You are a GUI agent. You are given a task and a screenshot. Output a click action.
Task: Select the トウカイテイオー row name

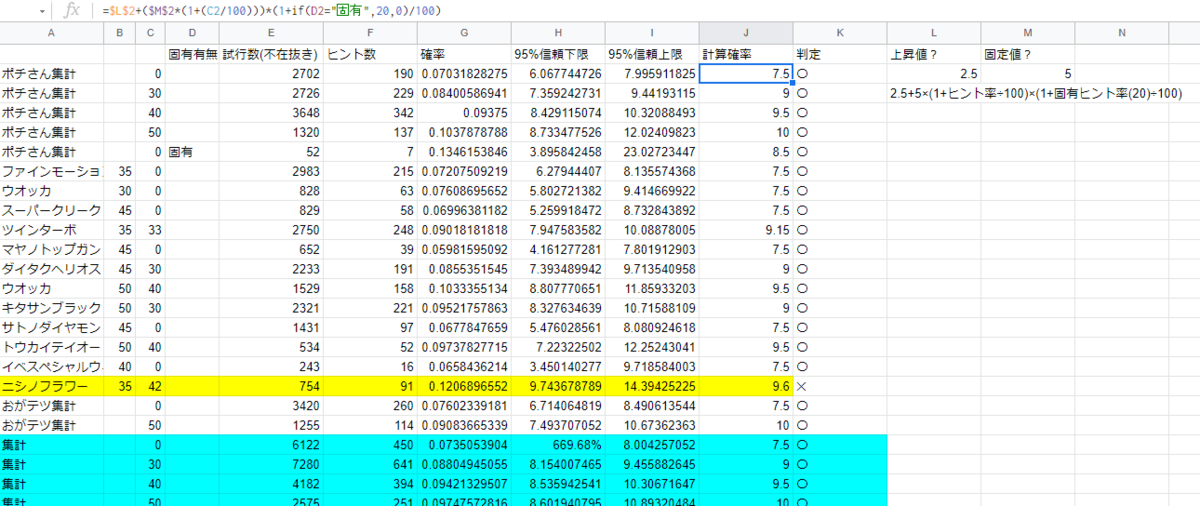(x=51, y=346)
